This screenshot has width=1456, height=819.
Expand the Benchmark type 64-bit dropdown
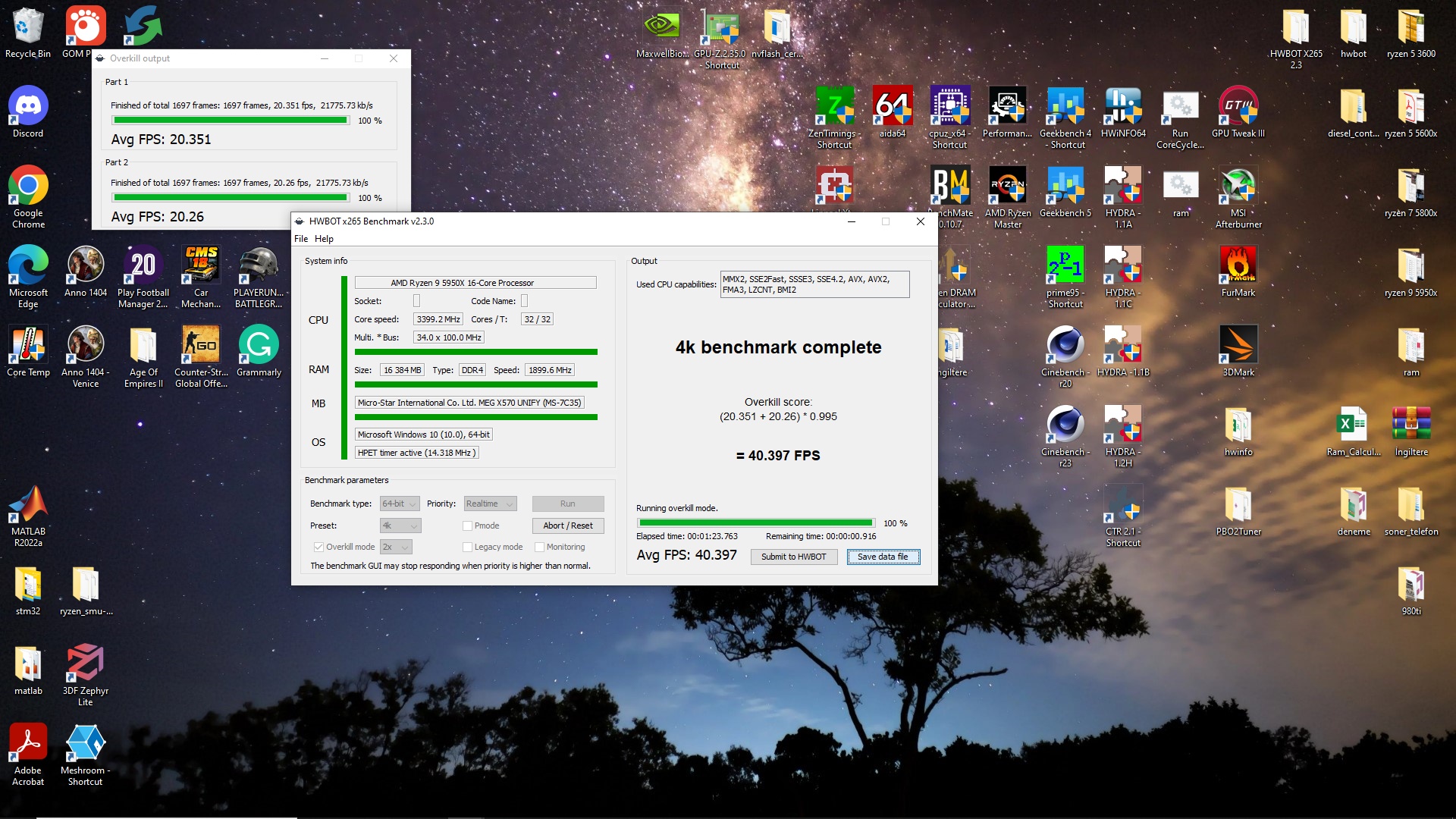pyautogui.click(x=400, y=504)
